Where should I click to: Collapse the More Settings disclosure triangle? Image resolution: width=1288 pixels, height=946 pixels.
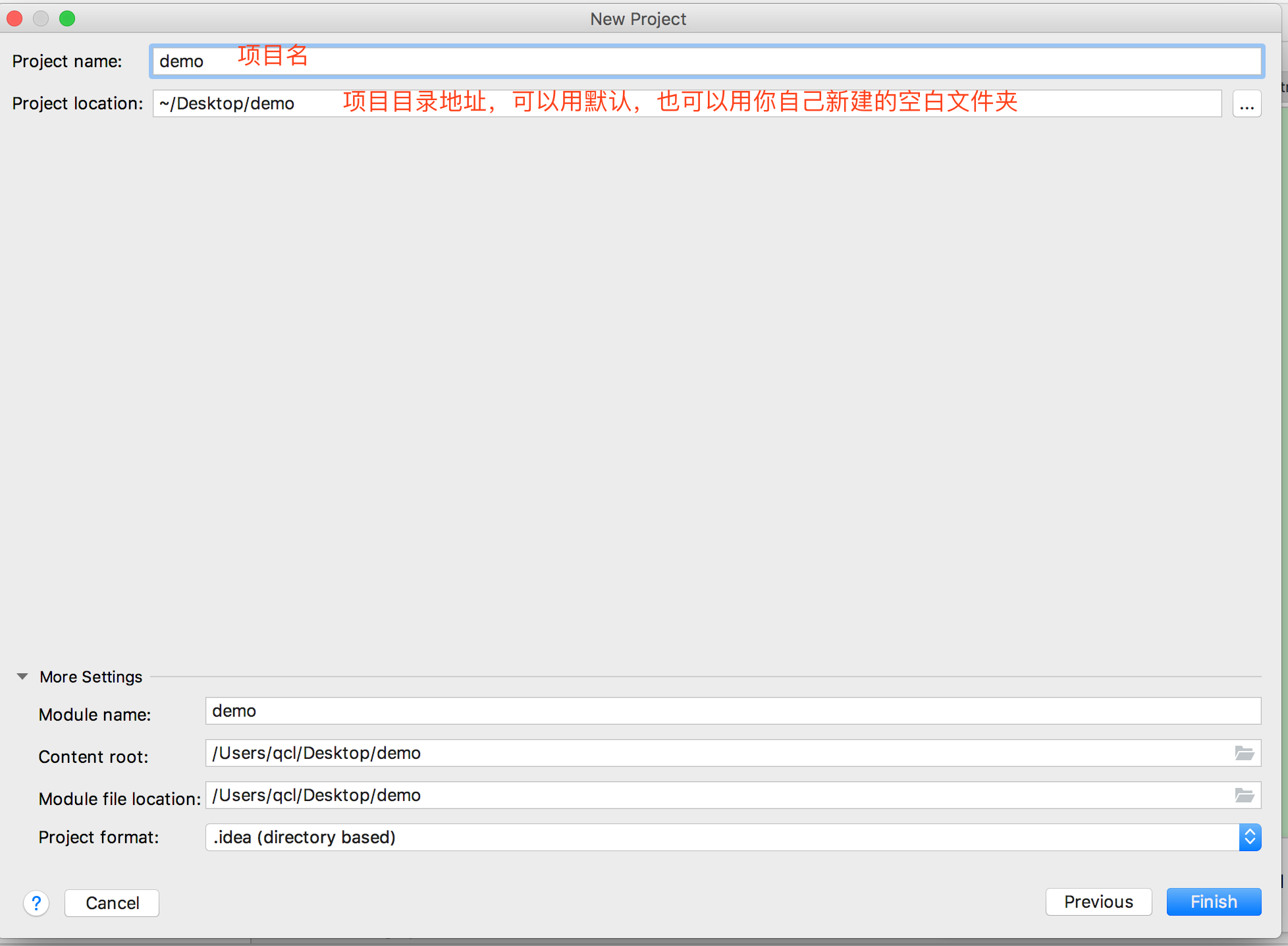(22, 677)
